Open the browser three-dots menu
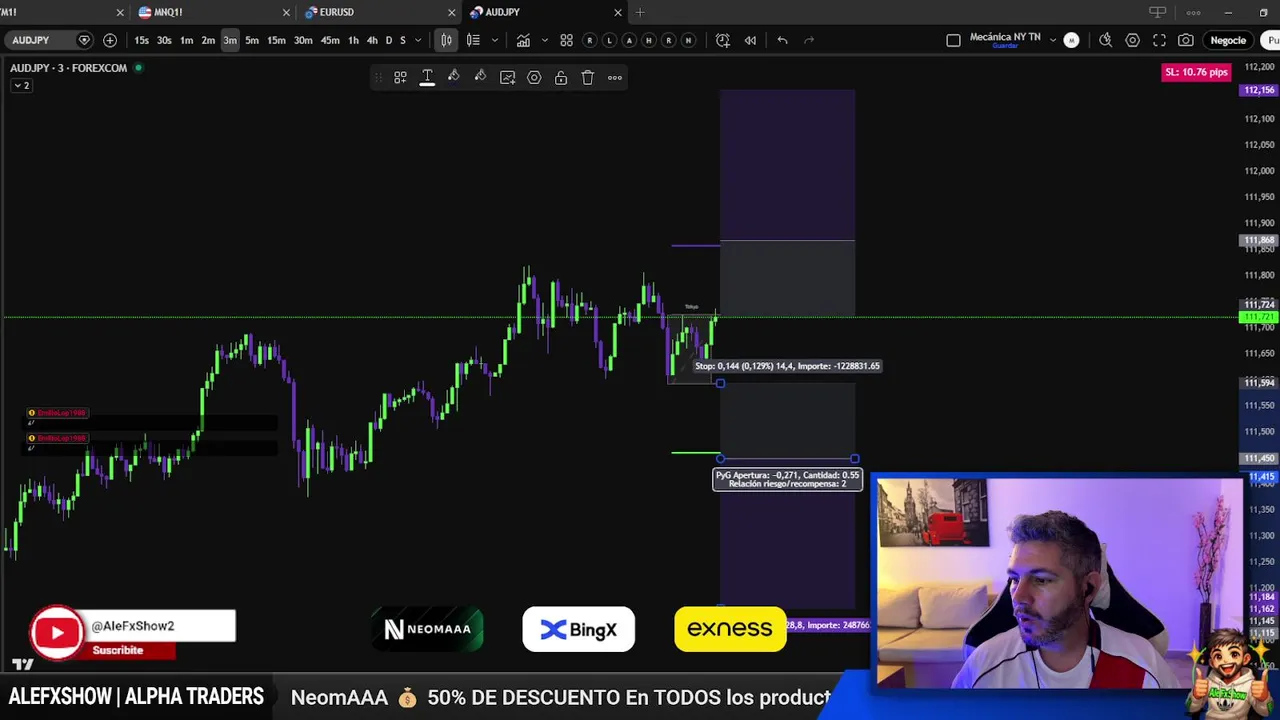The height and width of the screenshot is (720, 1280). point(1193,12)
